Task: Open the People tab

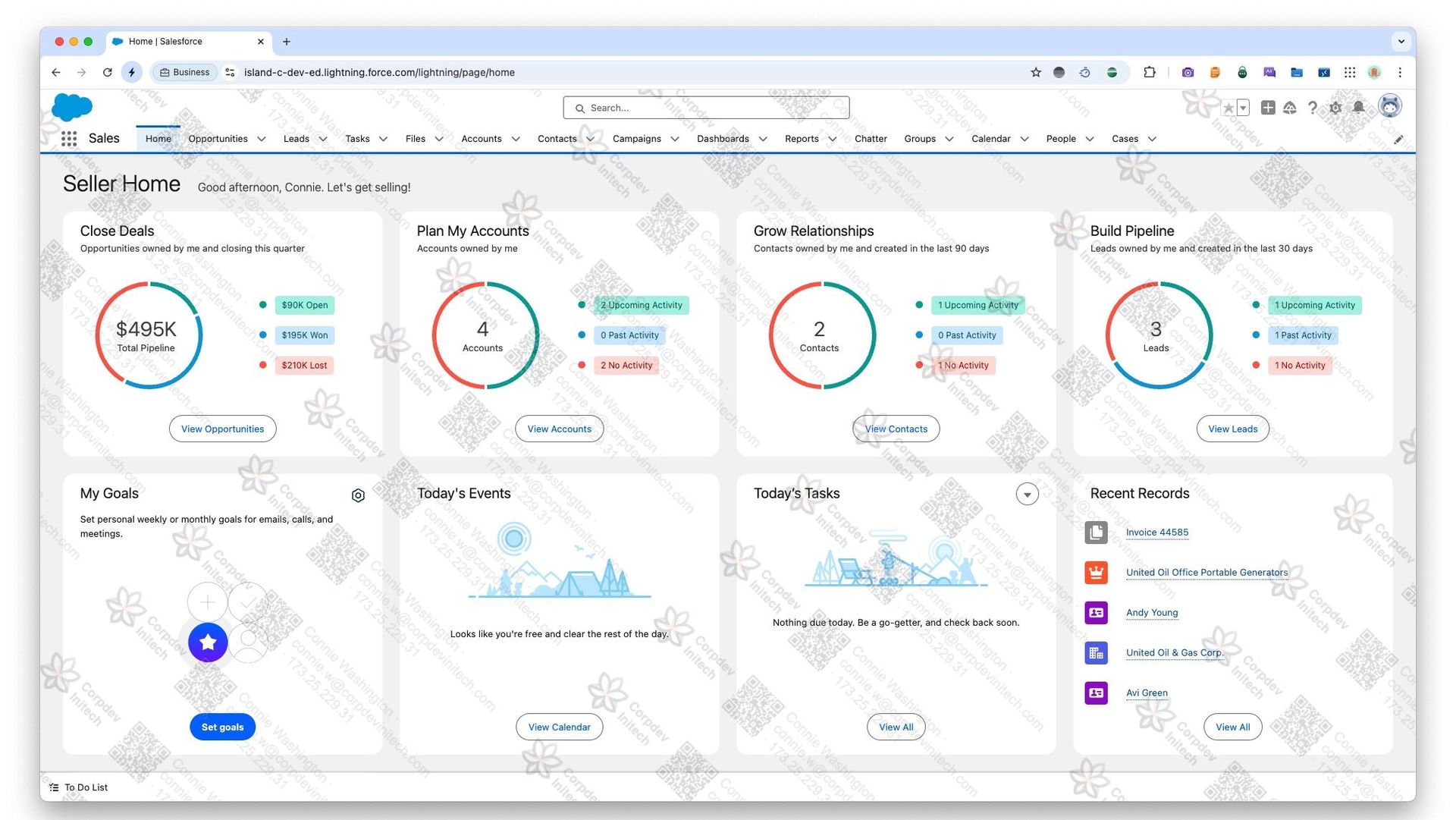Action: pyautogui.click(x=1061, y=139)
